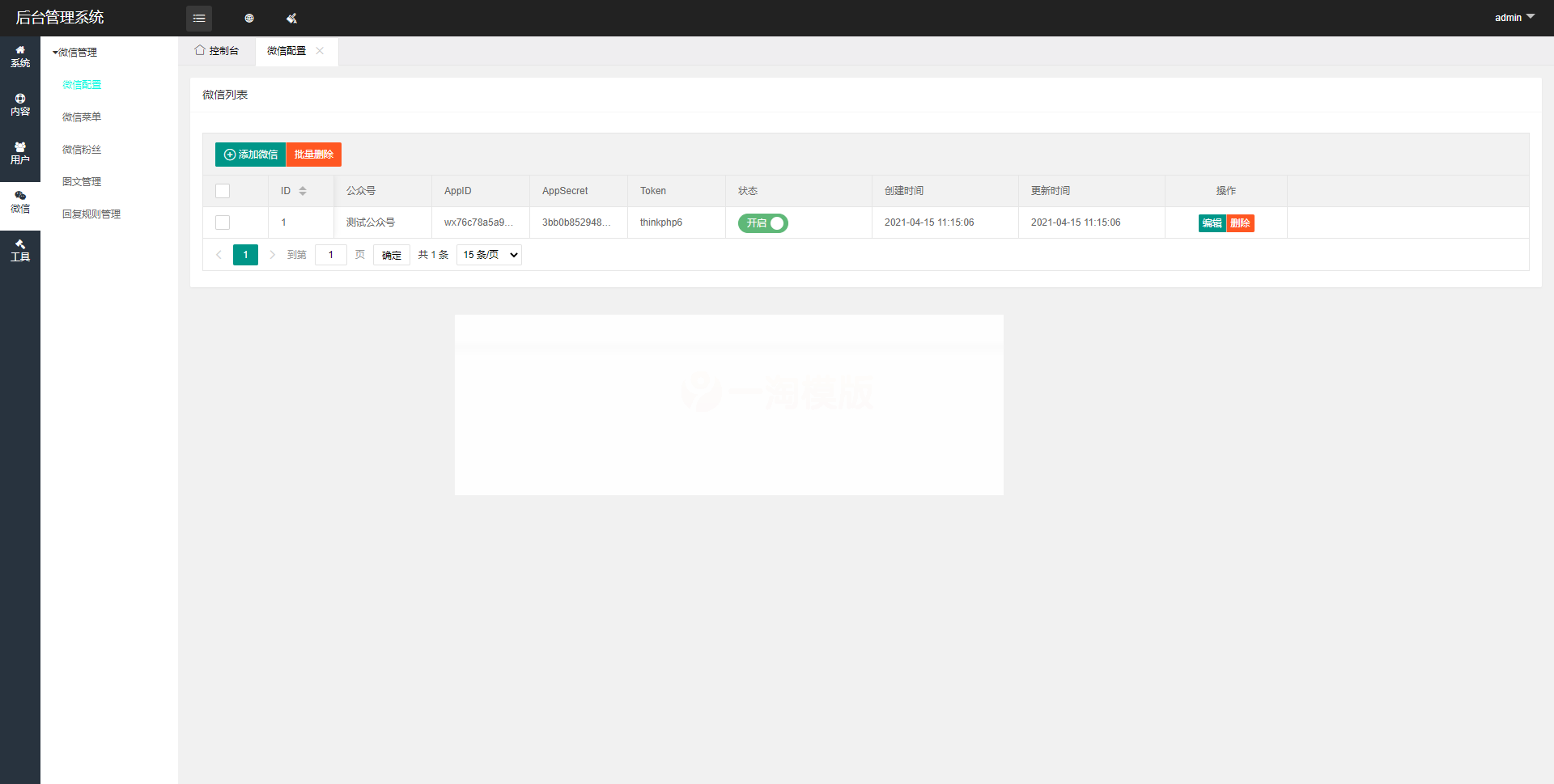The image size is (1554, 784).
Task: Sort table by ID column arrows
Action: click(302, 191)
